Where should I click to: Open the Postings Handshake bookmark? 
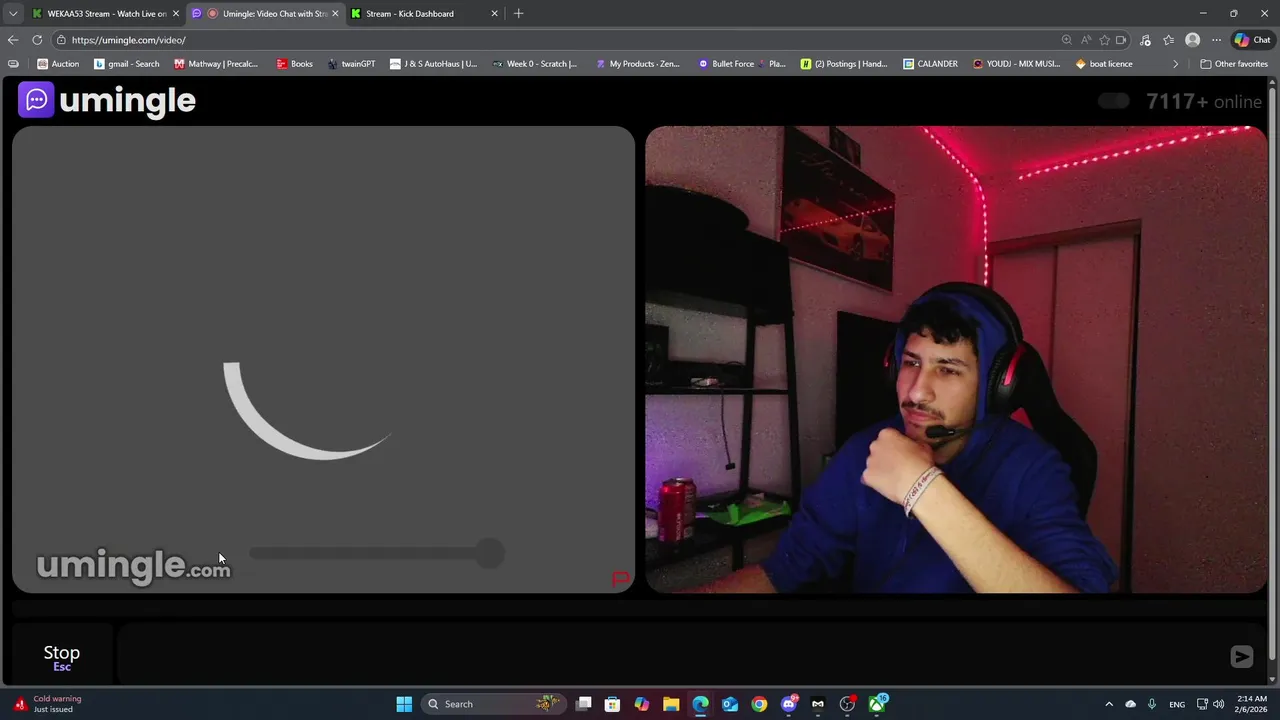coord(844,64)
